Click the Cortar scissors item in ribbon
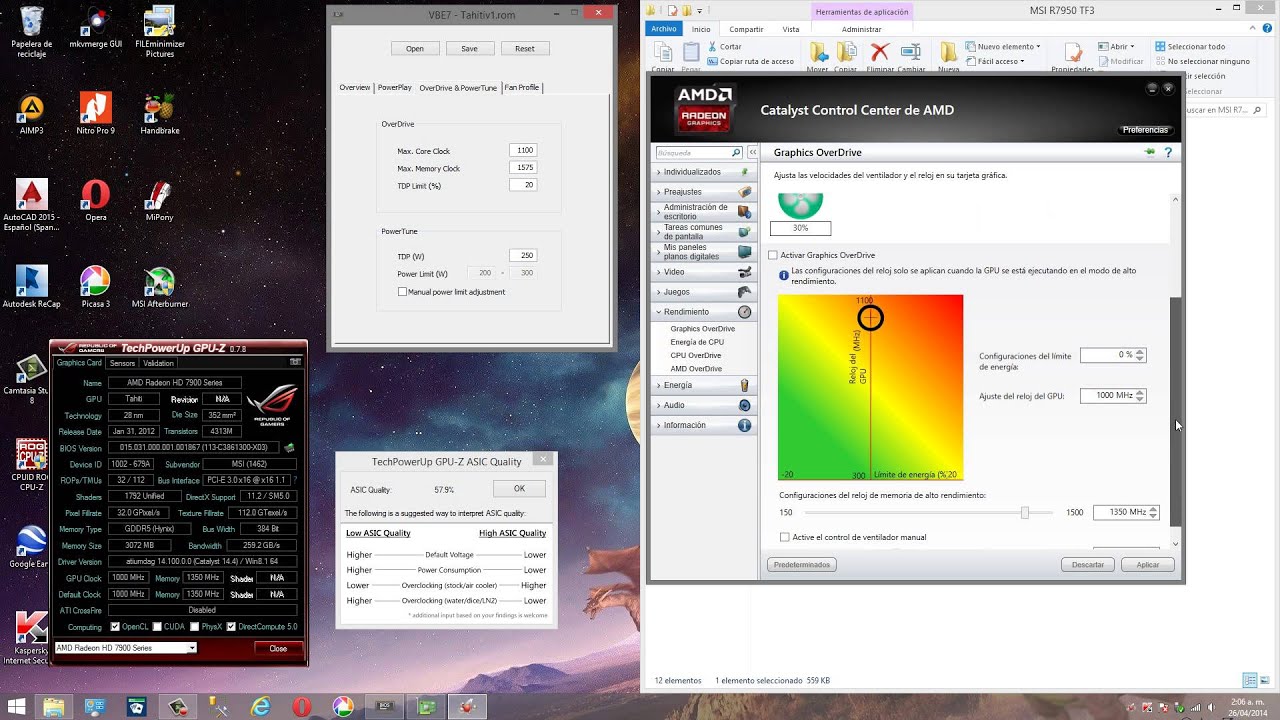Image resolution: width=1280 pixels, height=720 pixels. coord(725,47)
